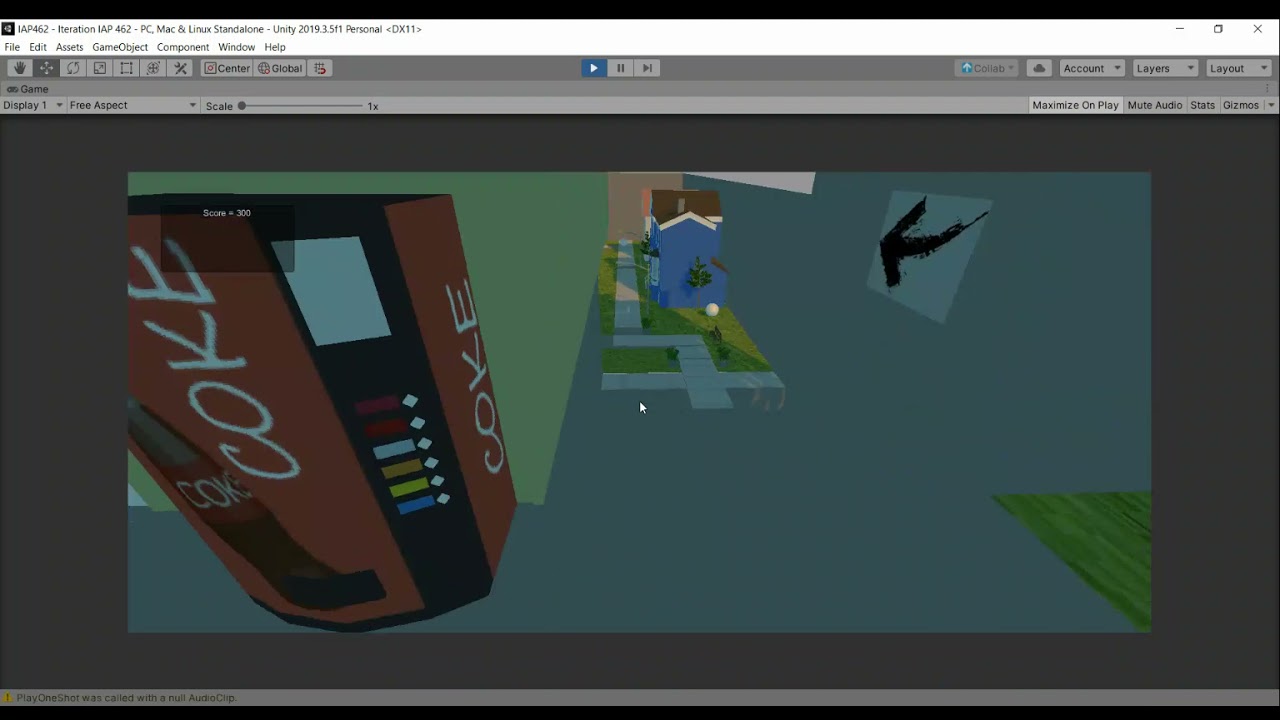Screen dimensions: 1280x720
Task: Open the Free Aspect dropdown
Action: click(x=133, y=105)
